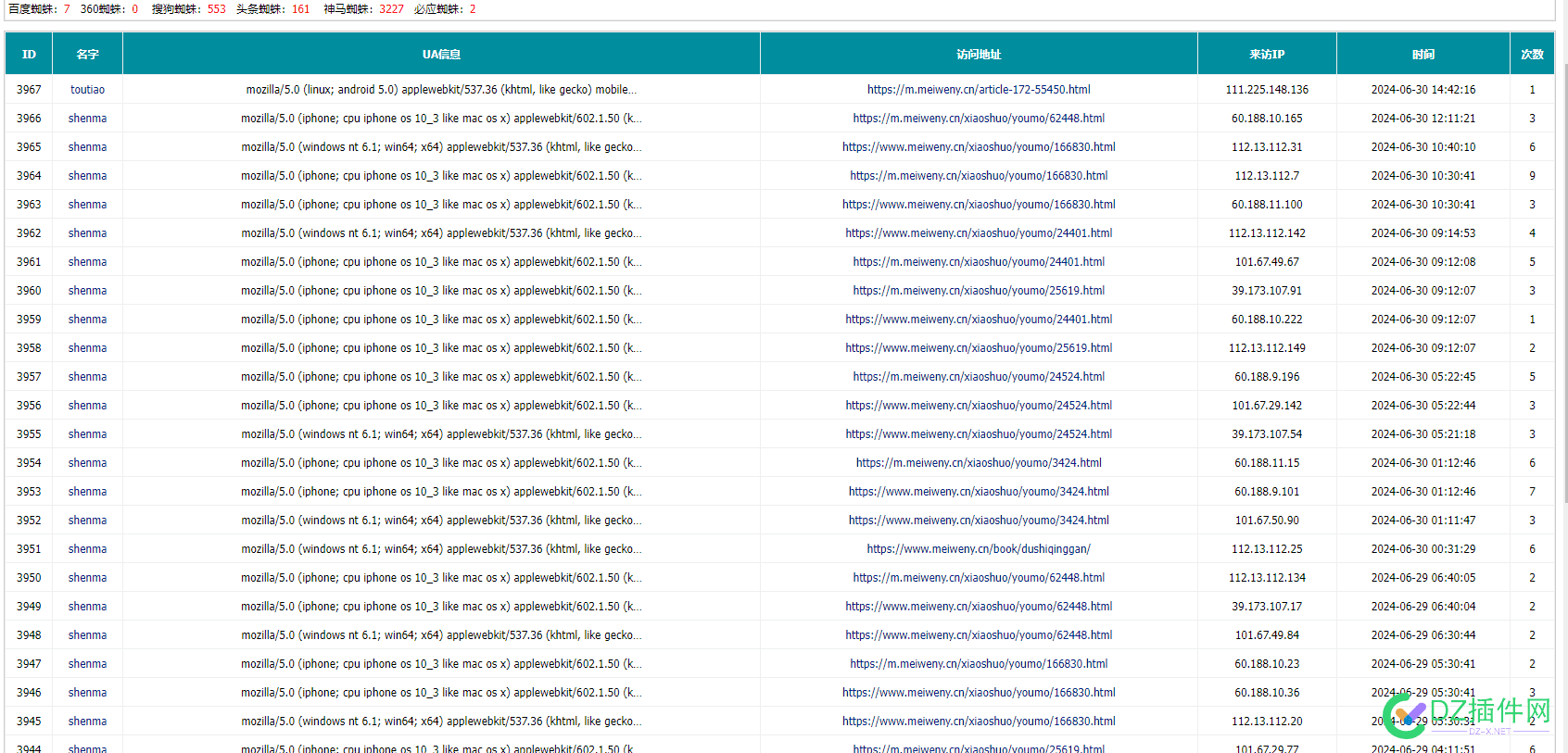Click ID cell 3948
Image resolution: width=1568 pixels, height=753 pixels.
tap(29, 635)
